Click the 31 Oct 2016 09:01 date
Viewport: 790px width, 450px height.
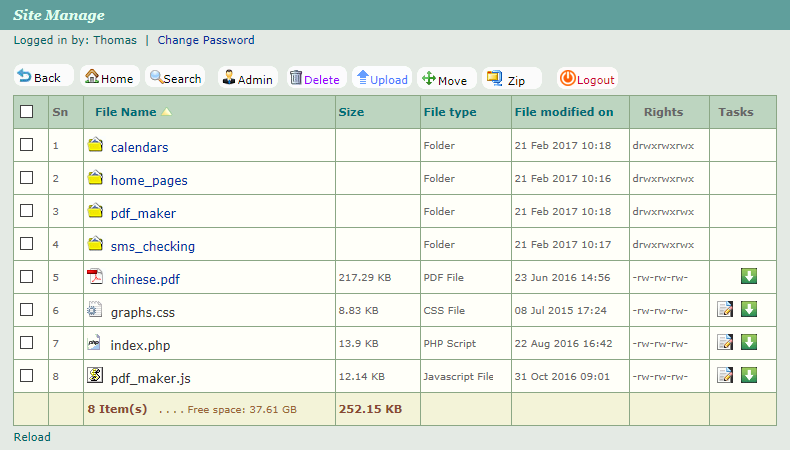click(x=562, y=376)
